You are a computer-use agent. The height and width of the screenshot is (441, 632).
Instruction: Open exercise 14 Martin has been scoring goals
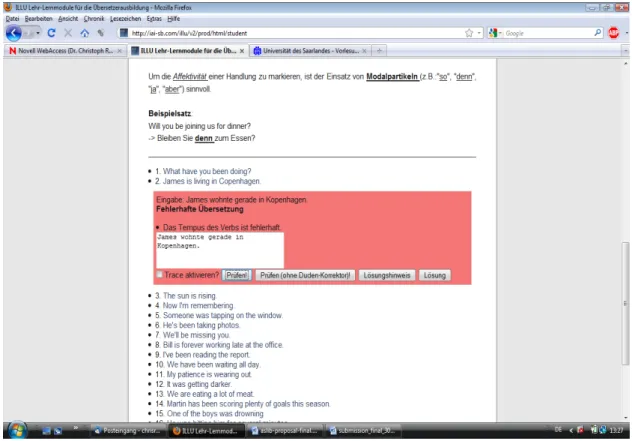click(248, 404)
